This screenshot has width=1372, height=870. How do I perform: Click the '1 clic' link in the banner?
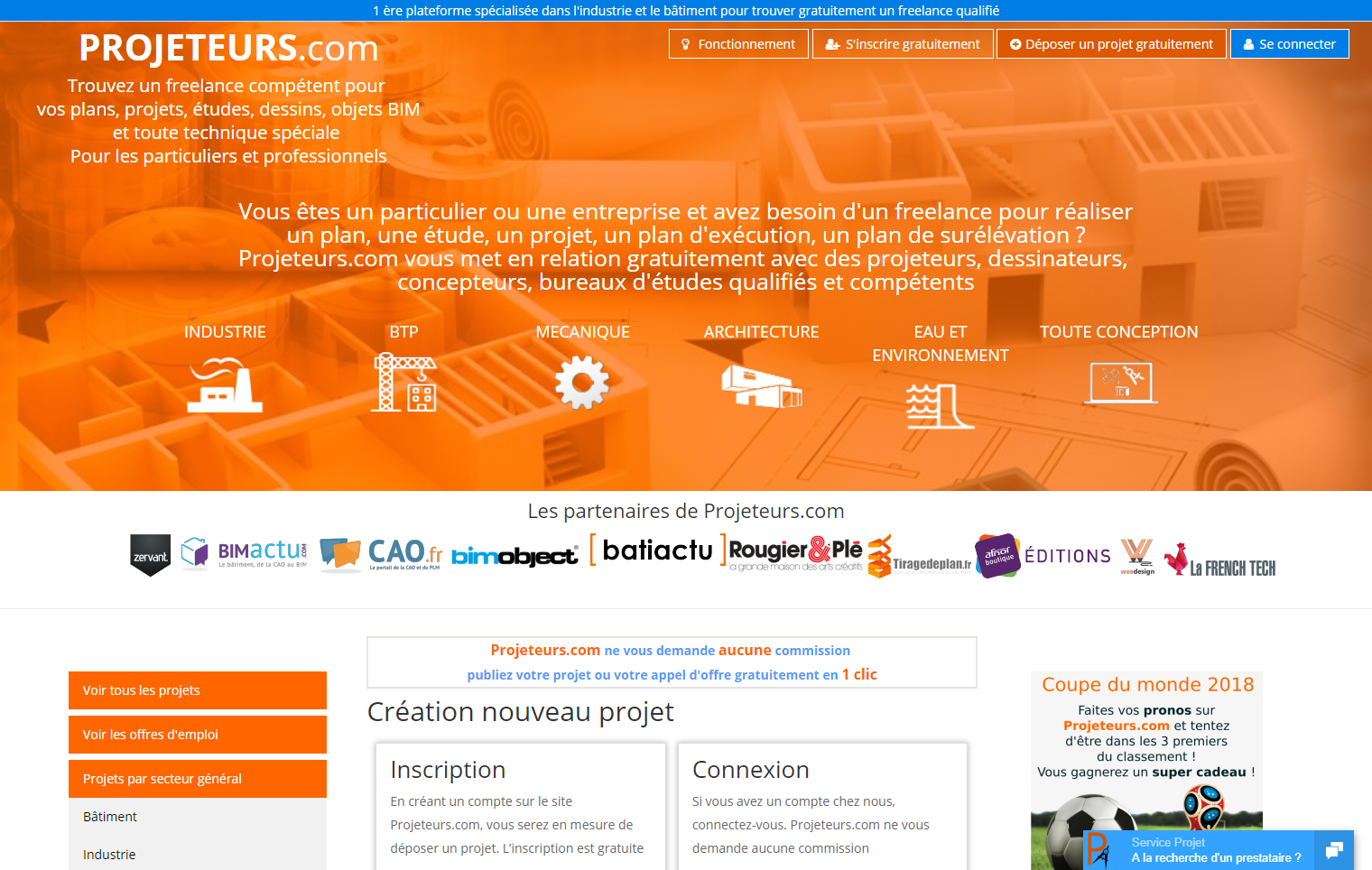click(x=859, y=674)
